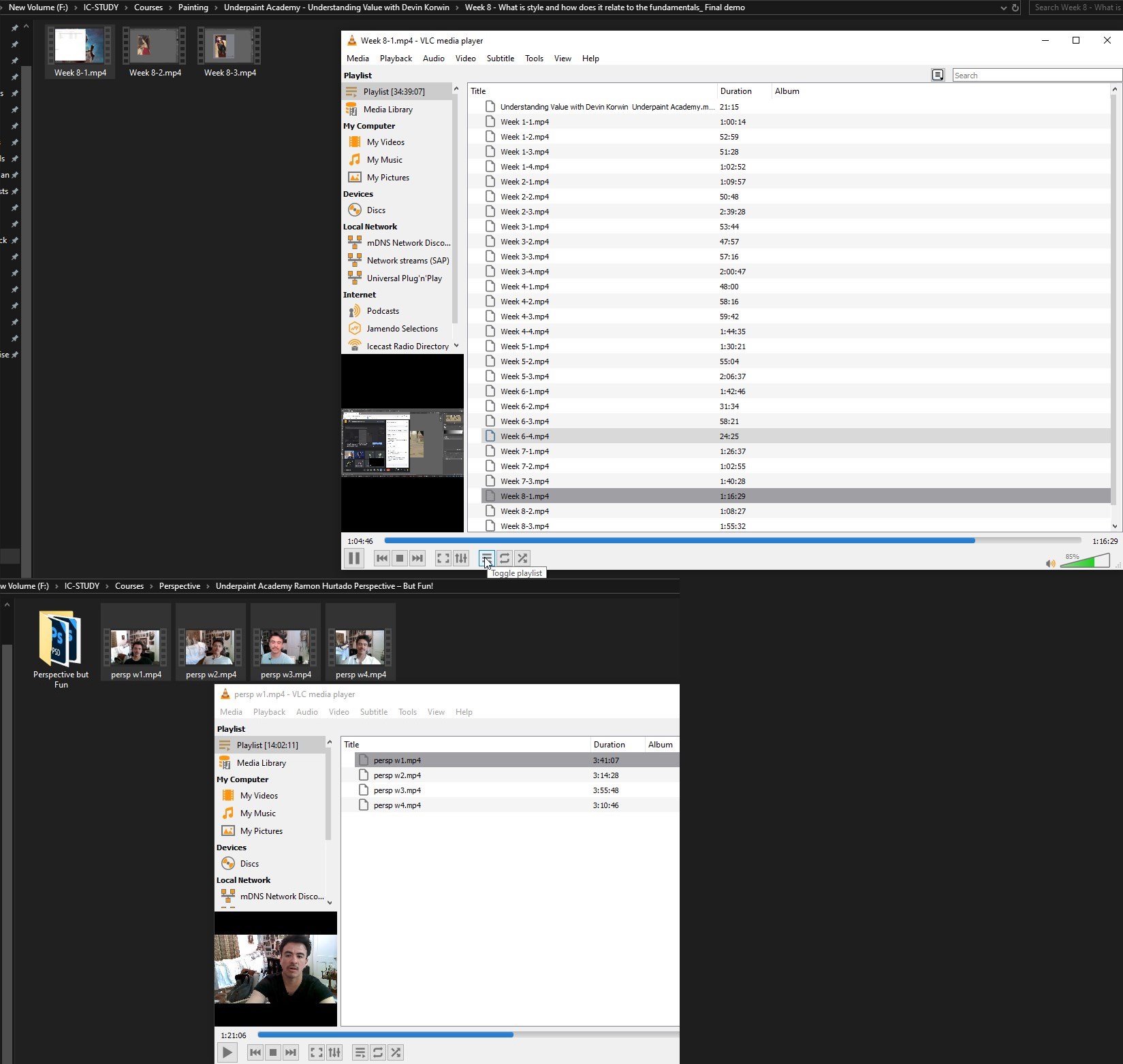
Task: Go to Perspective folder in lower breadcrumb
Action: coord(180,586)
